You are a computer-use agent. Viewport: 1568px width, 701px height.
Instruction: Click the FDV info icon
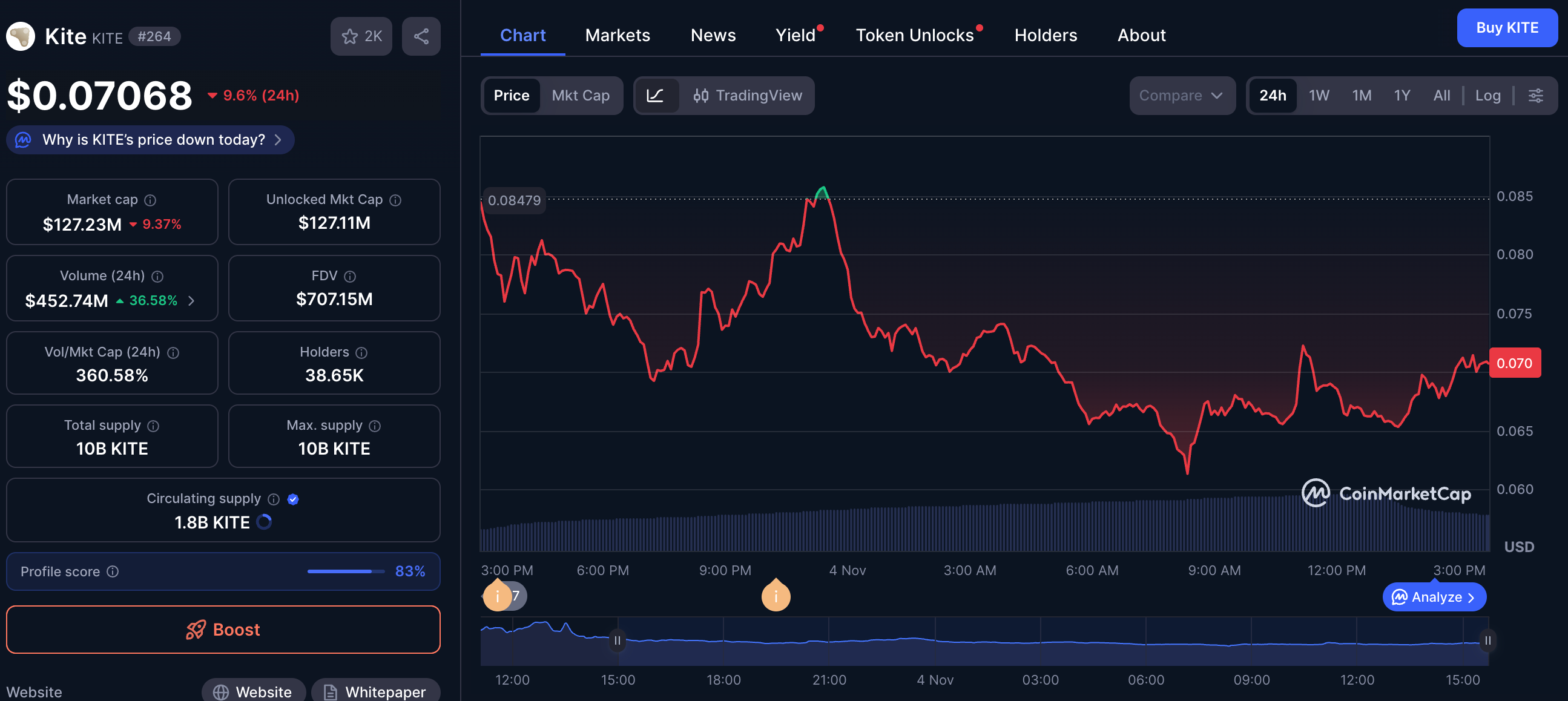coord(349,276)
